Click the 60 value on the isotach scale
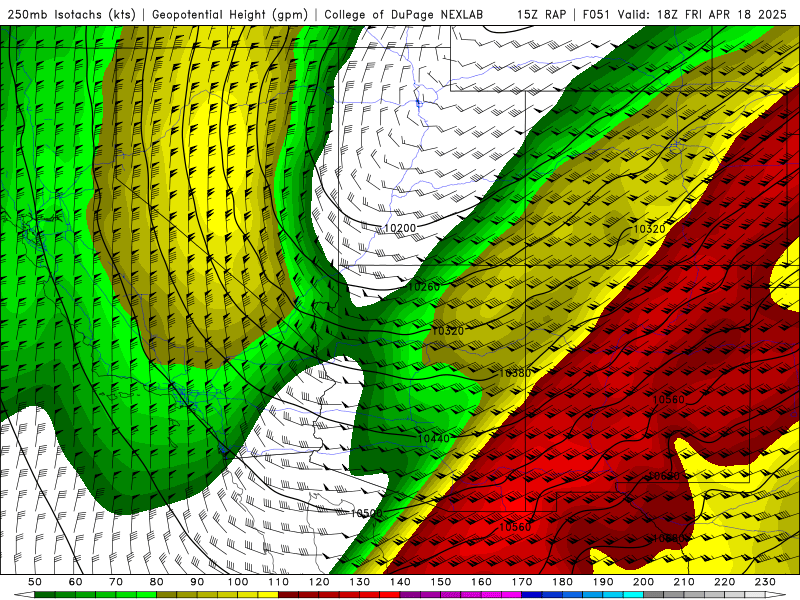The width and height of the screenshot is (800, 600). (76, 582)
